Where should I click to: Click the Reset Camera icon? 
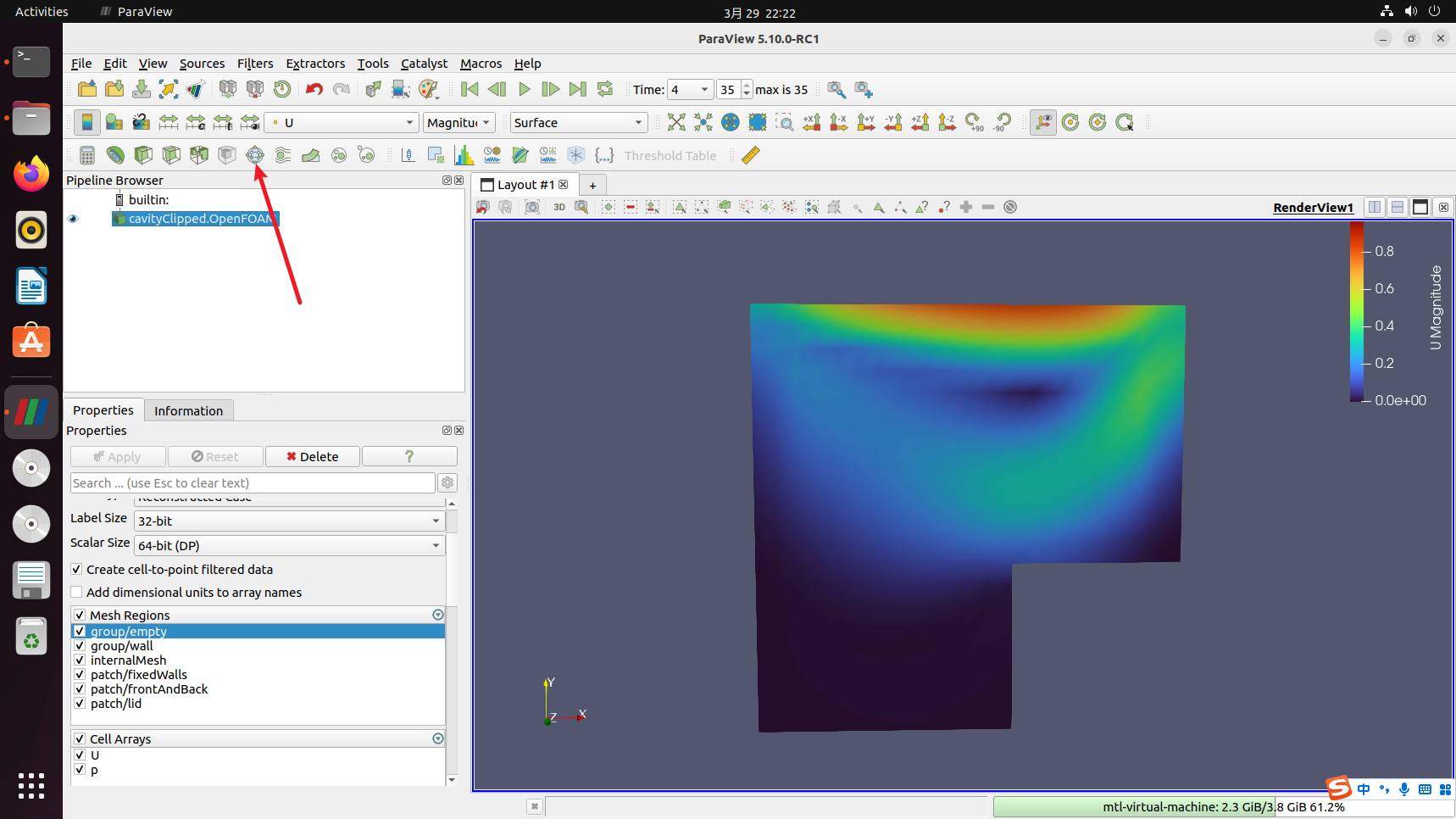coord(676,122)
